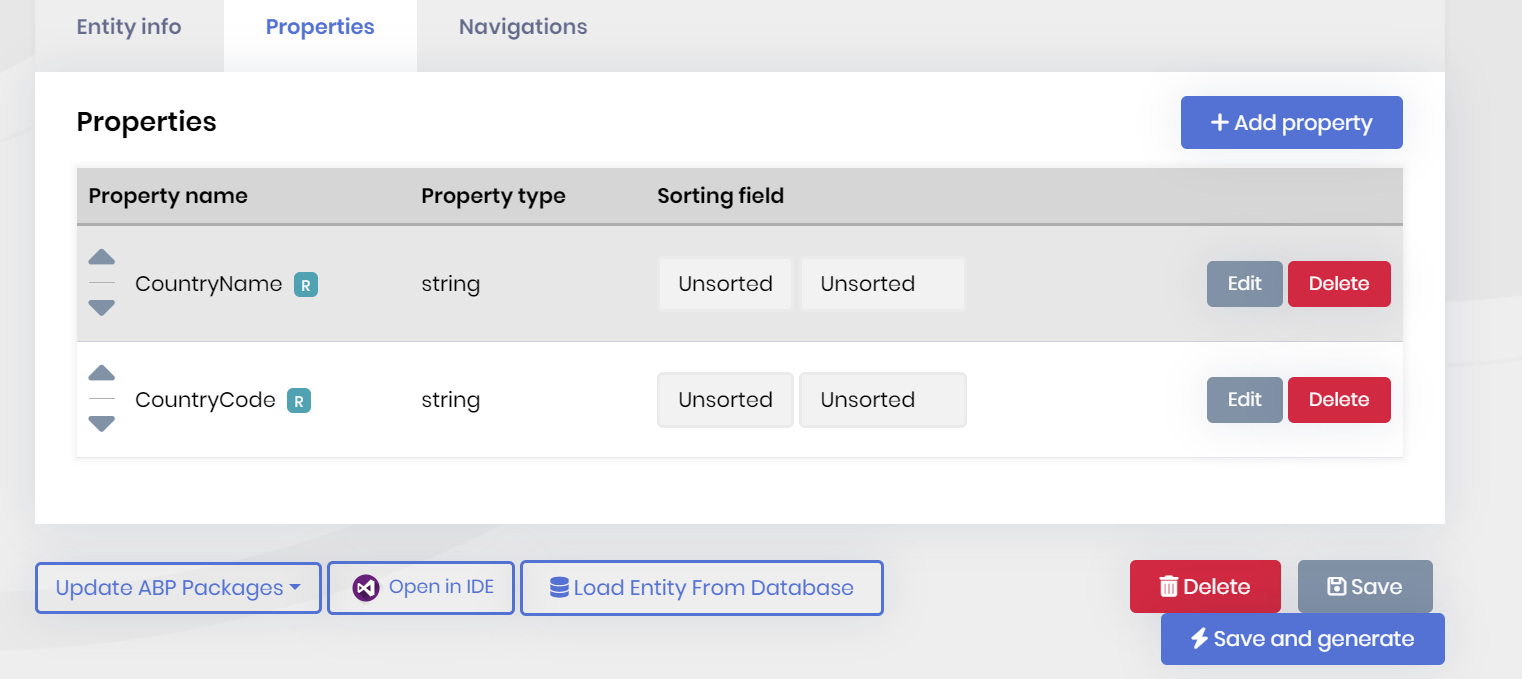Move CountryName property up with arrow
The image size is (1522, 679).
[x=102, y=258]
